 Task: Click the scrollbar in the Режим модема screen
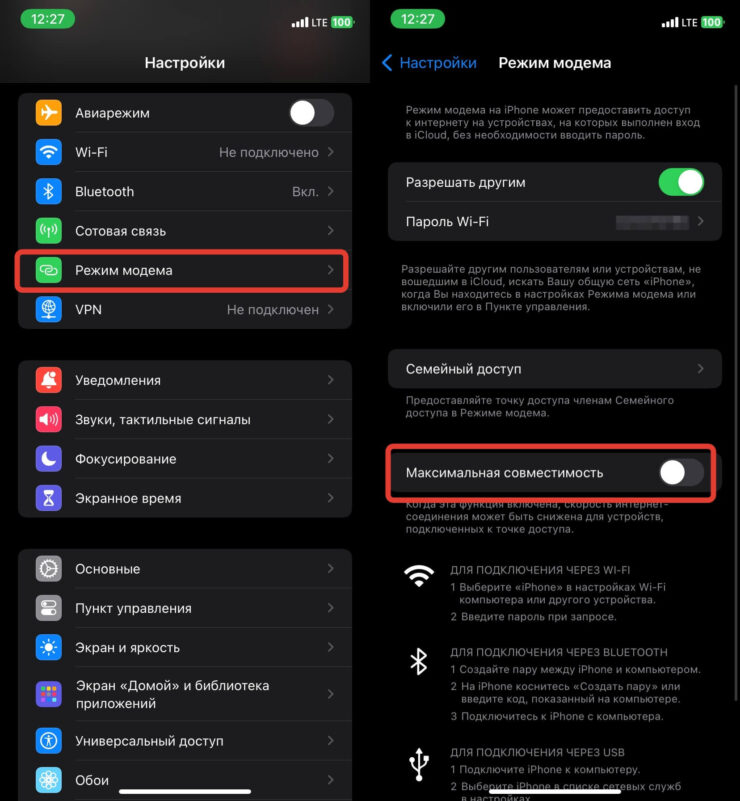tap(736, 393)
